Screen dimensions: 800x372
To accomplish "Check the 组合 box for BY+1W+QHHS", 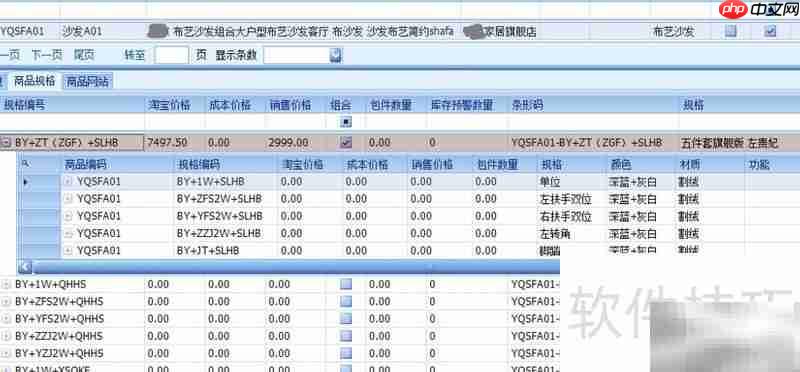I will [346, 284].
